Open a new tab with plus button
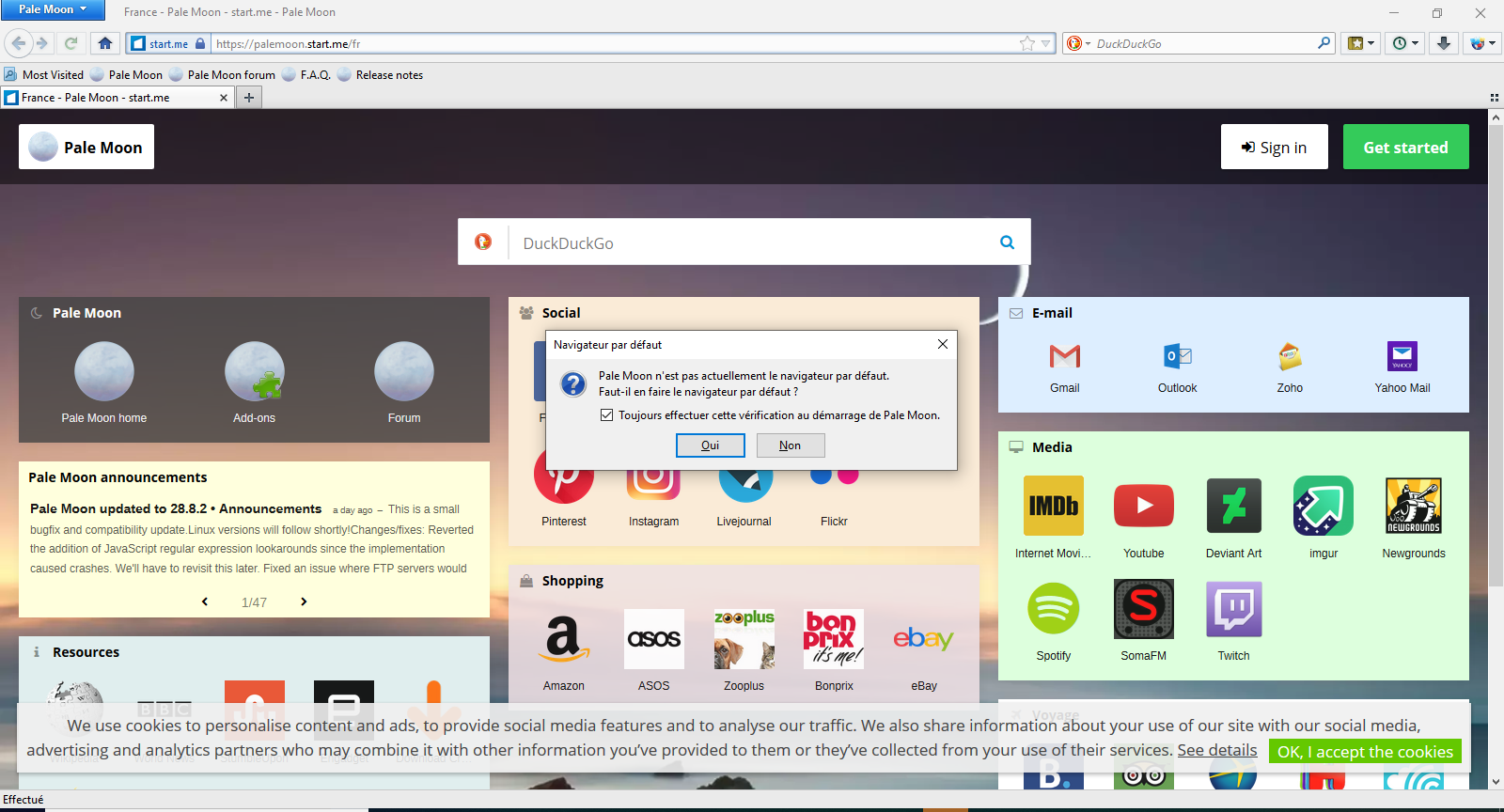The height and width of the screenshot is (812, 1504). click(x=249, y=98)
